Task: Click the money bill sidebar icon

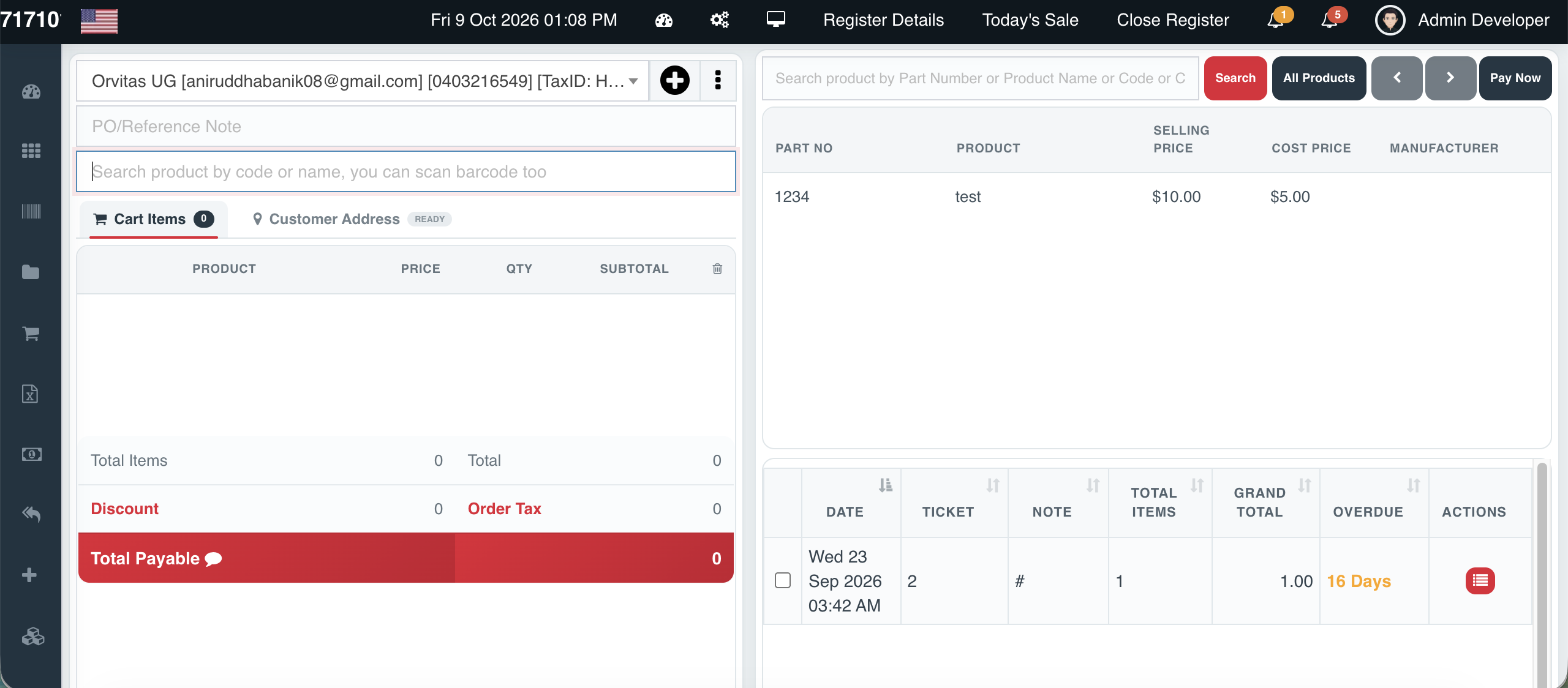Action: 31,454
